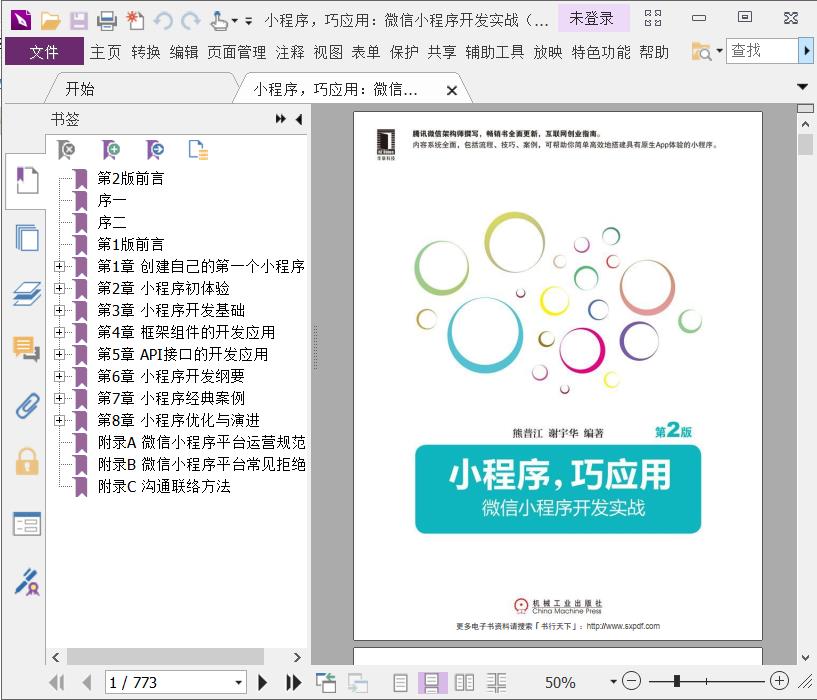Screen dimensions: 817x700
Task: Expand the 第2章 小程序初体验 bookmark
Action: (x=59, y=288)
